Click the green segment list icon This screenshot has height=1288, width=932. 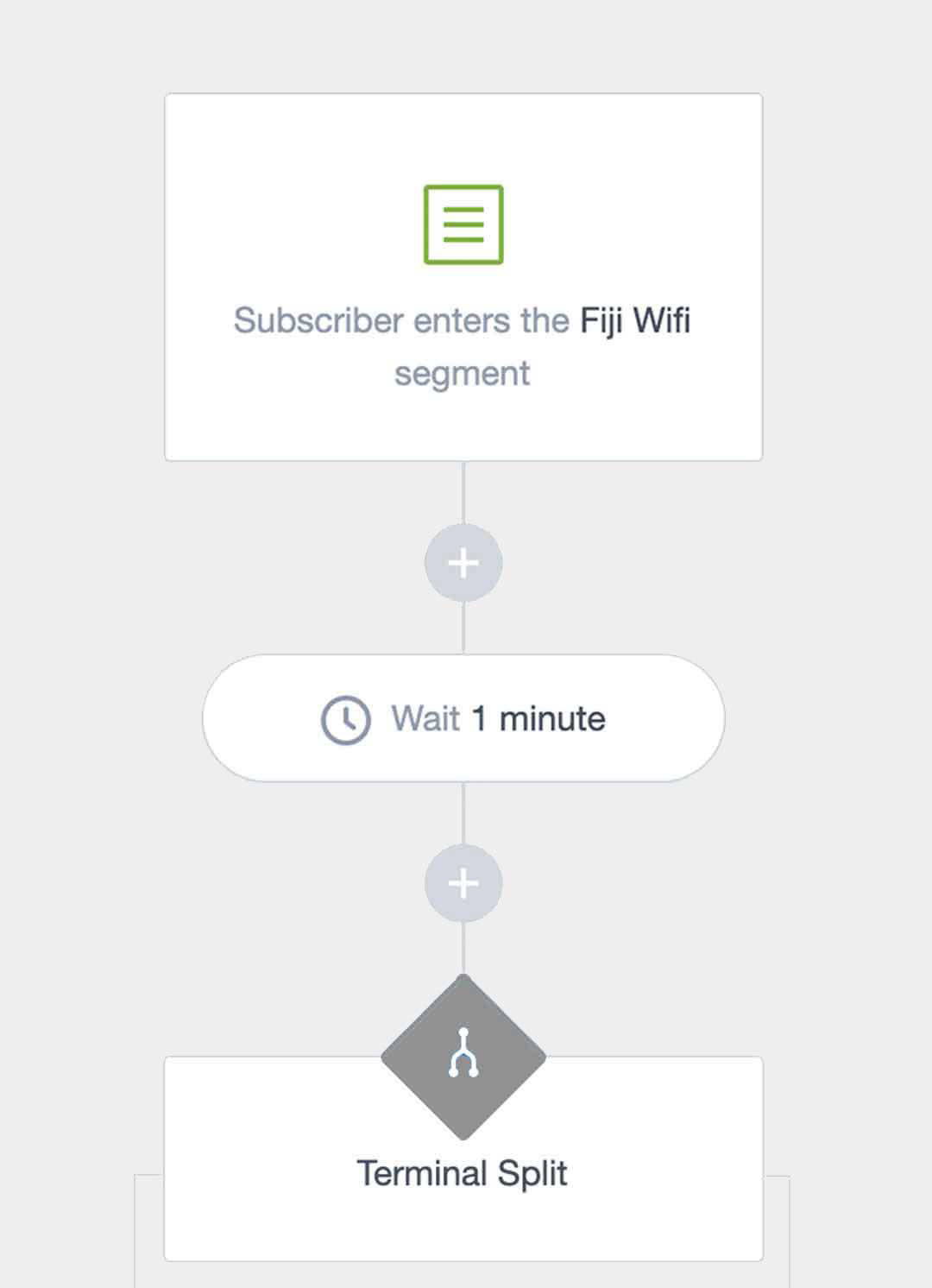click(463, 224)
